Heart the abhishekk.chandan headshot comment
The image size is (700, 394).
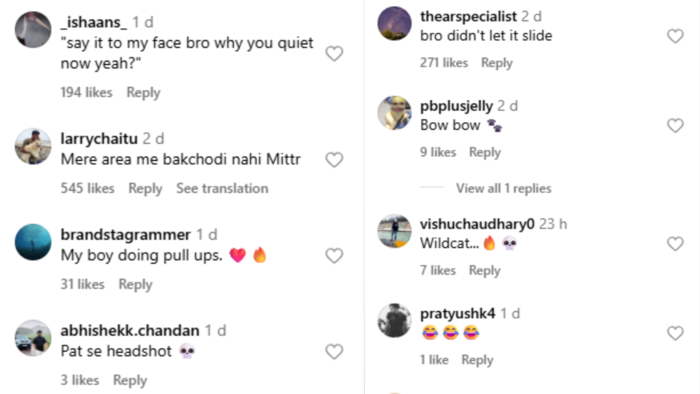click(334, 352)
